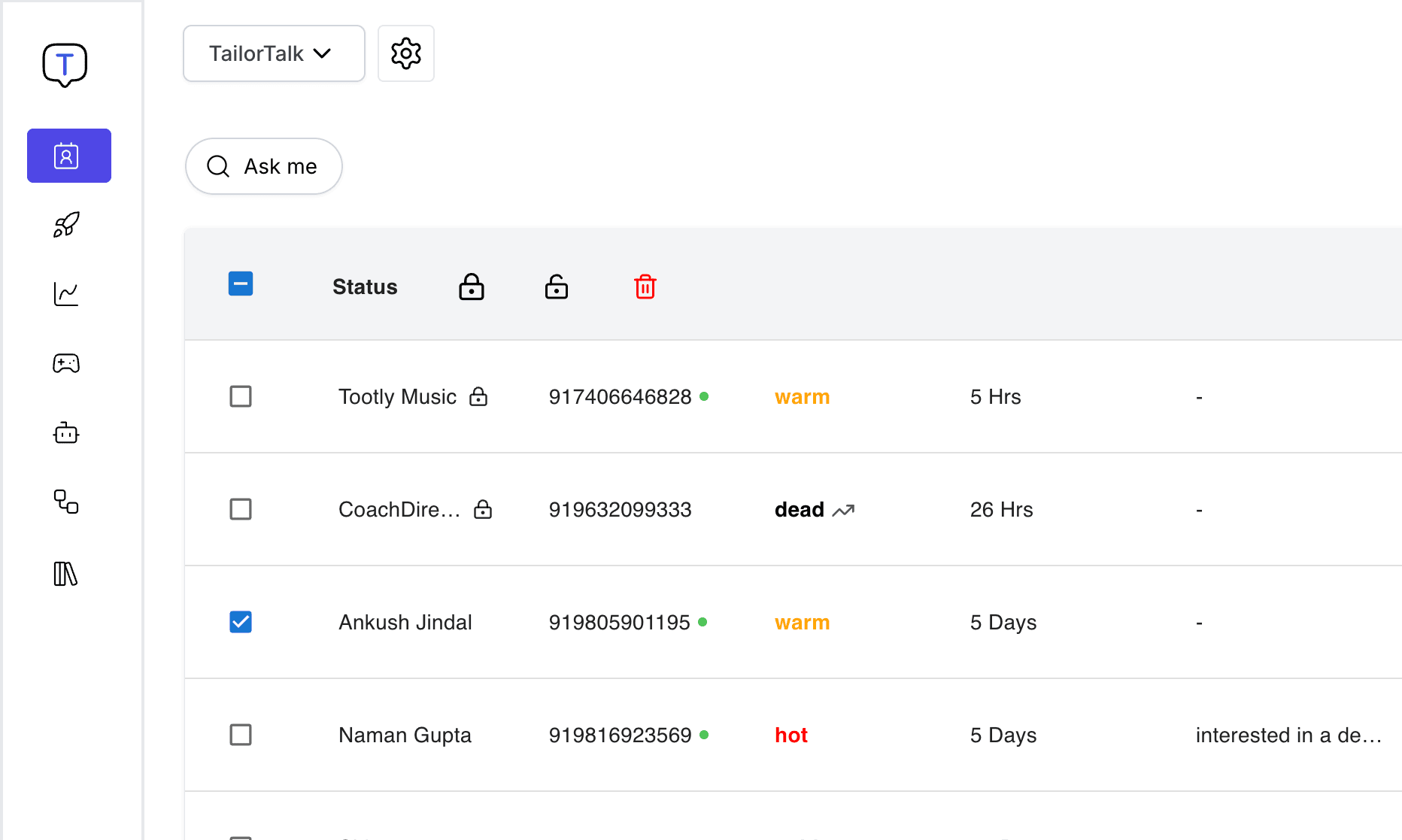Click the Status column header
This screenshot has width=1402, height=840.
tap(365, 287)
